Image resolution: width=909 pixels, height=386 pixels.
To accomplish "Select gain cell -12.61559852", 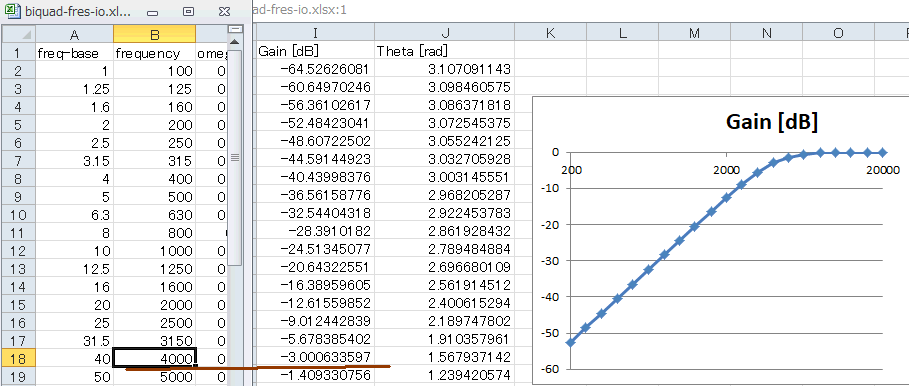I will coord(315,303).
